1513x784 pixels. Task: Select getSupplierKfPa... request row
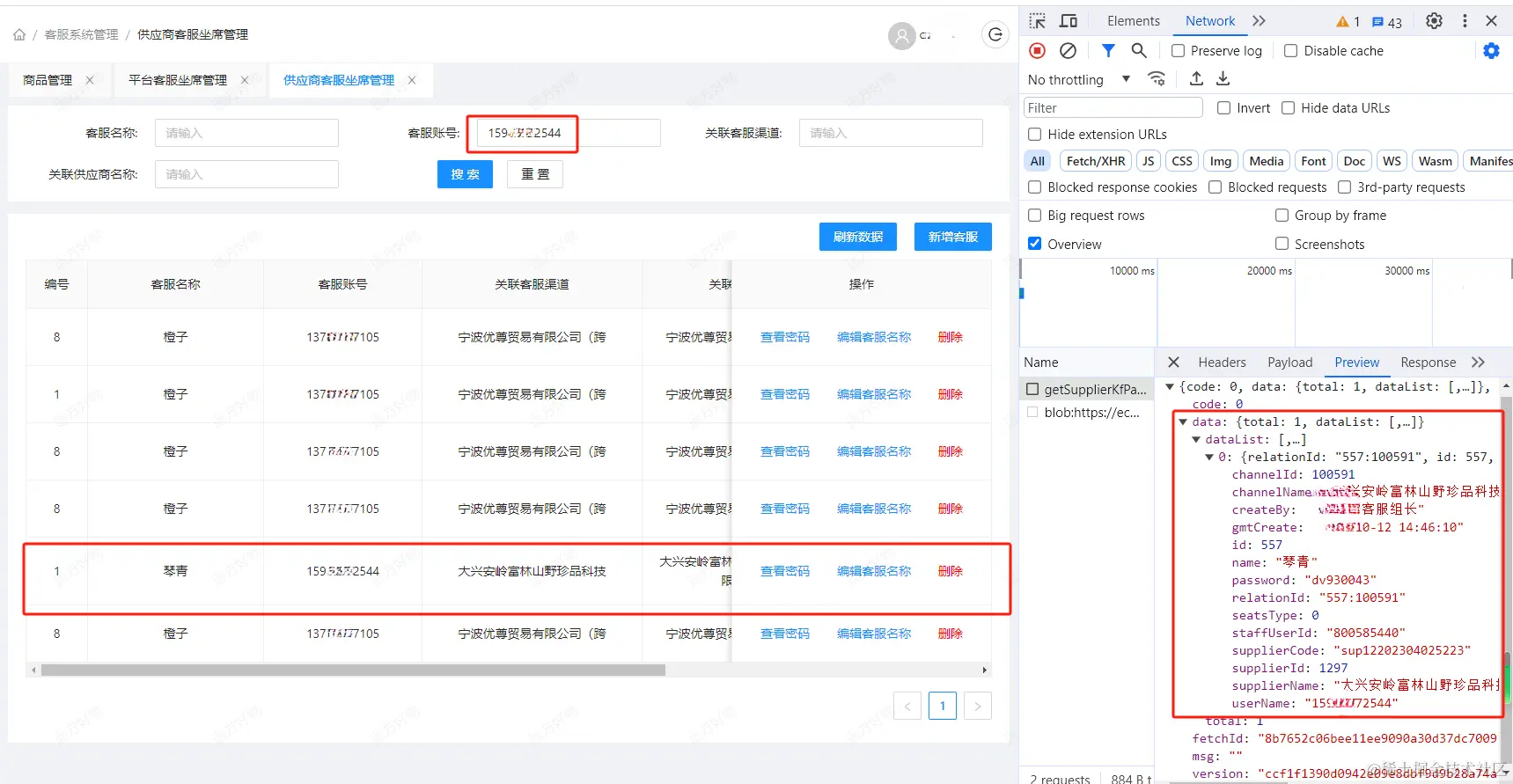point(1087,389)
